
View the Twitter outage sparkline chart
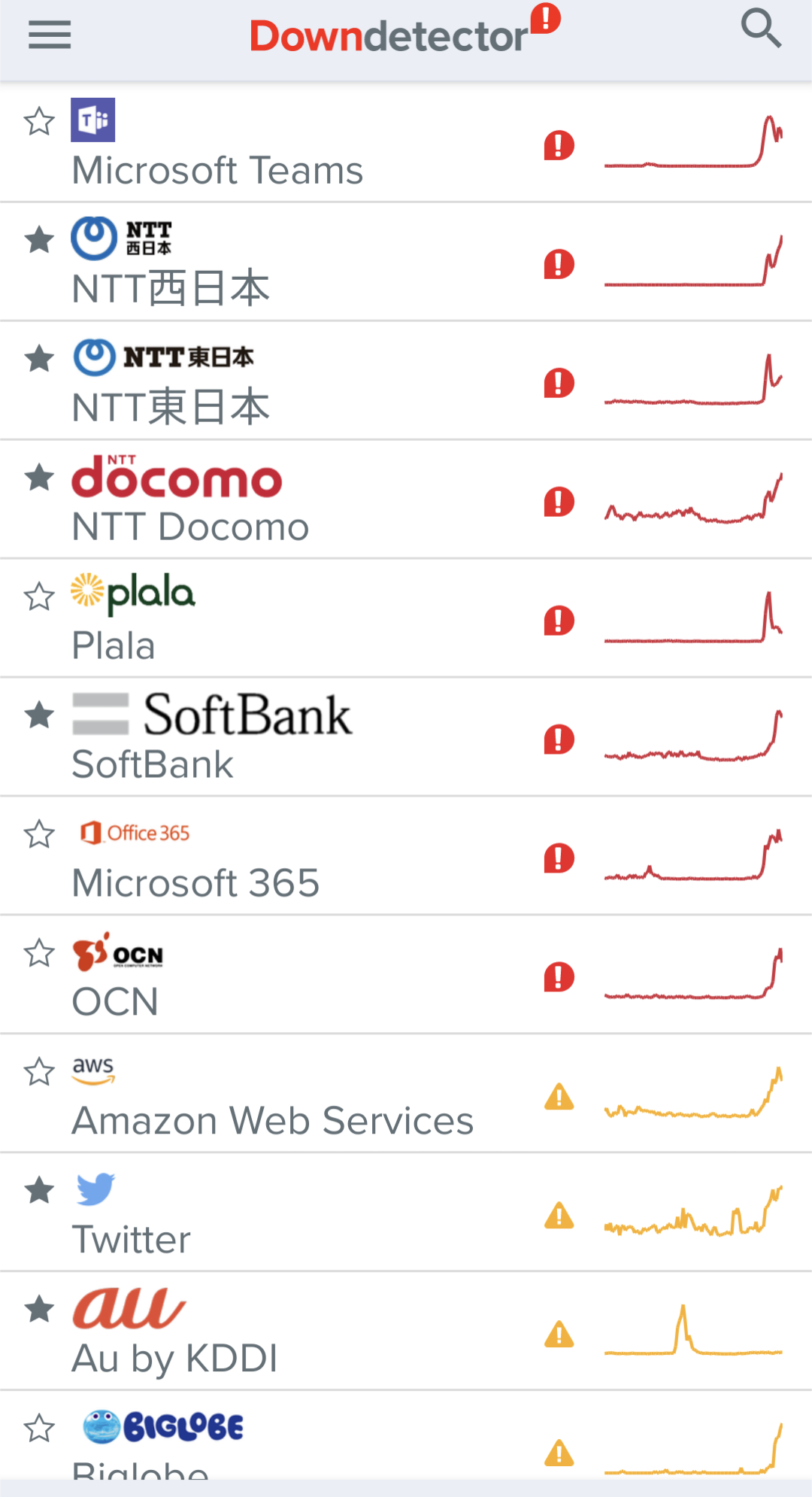point(693,1210)
